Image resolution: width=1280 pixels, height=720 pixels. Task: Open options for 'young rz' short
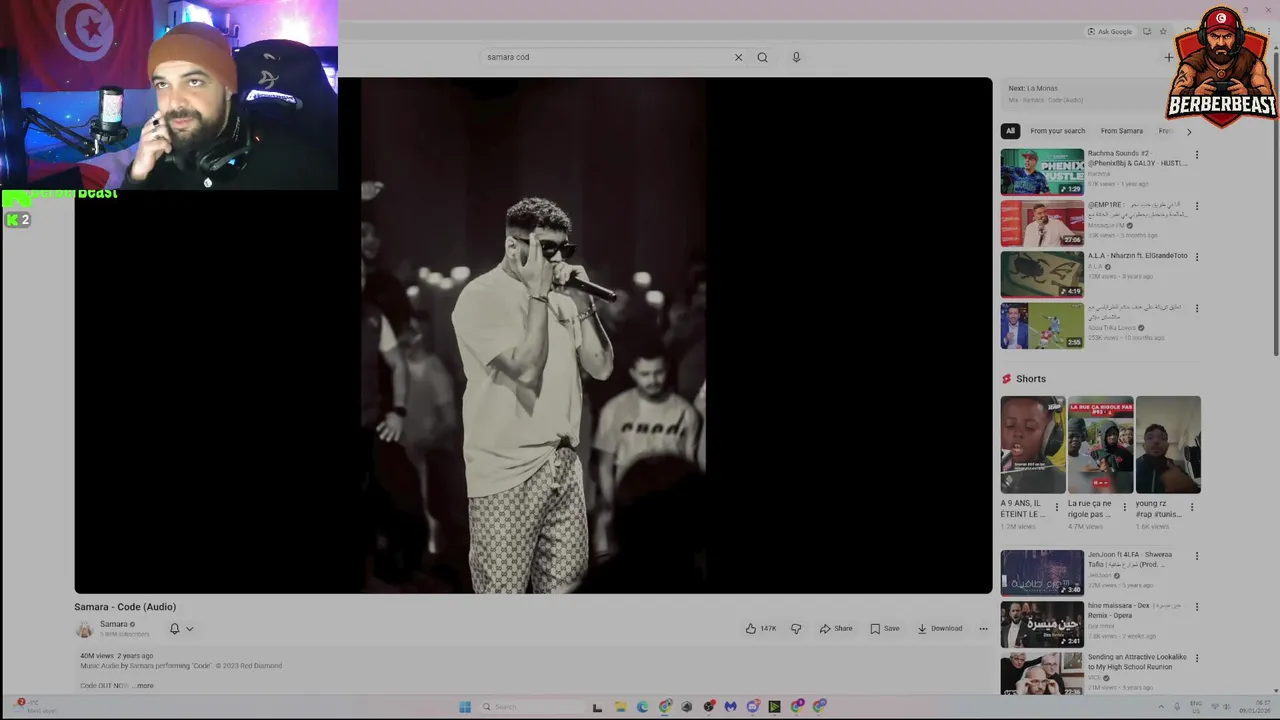(x=1191, y=507)
